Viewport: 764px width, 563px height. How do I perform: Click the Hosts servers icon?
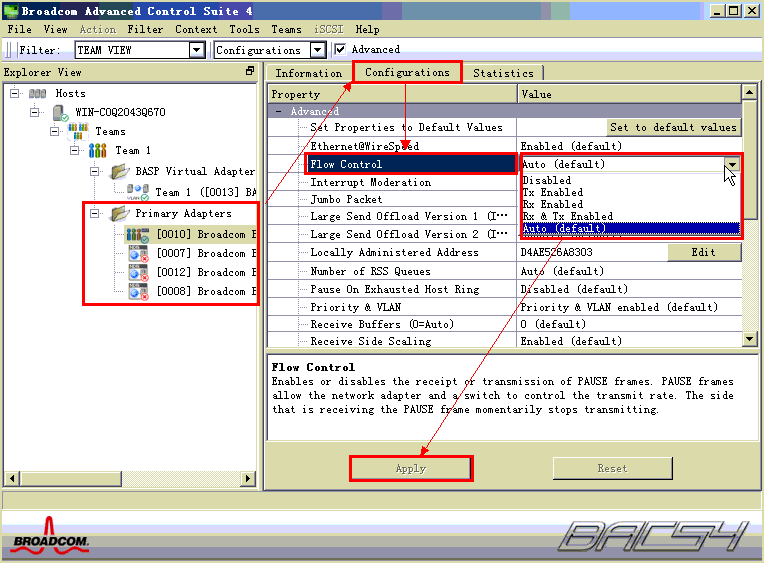[38, 93]
